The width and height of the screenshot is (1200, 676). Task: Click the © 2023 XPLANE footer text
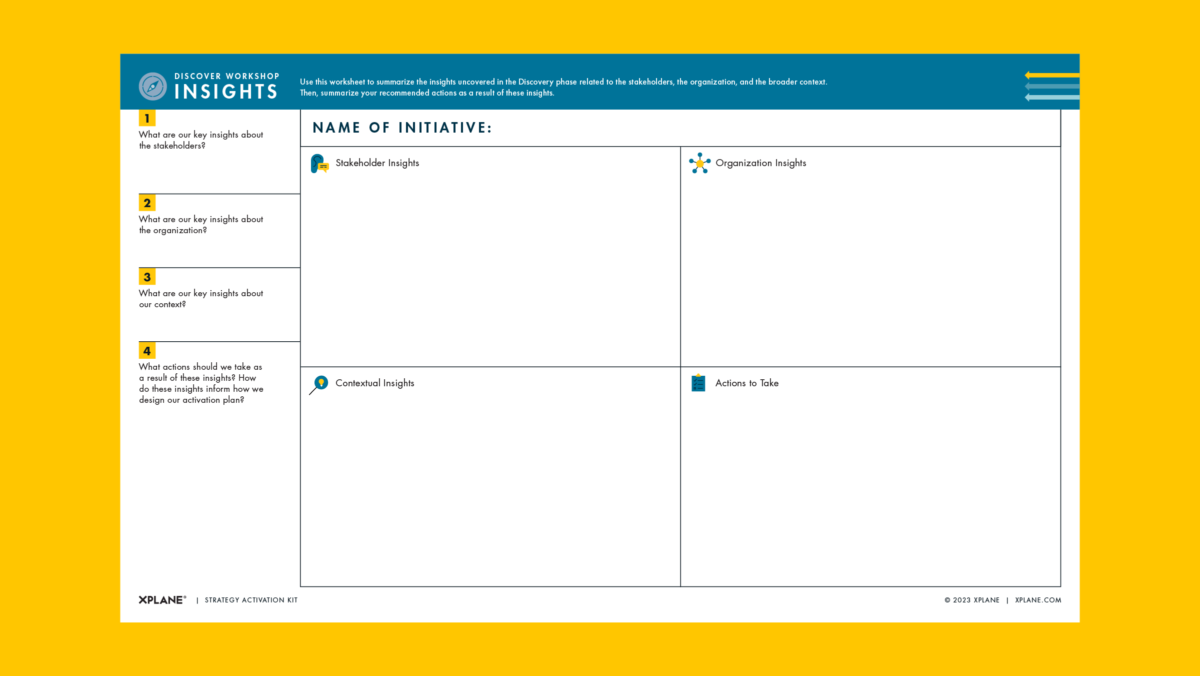pos(972,600)
